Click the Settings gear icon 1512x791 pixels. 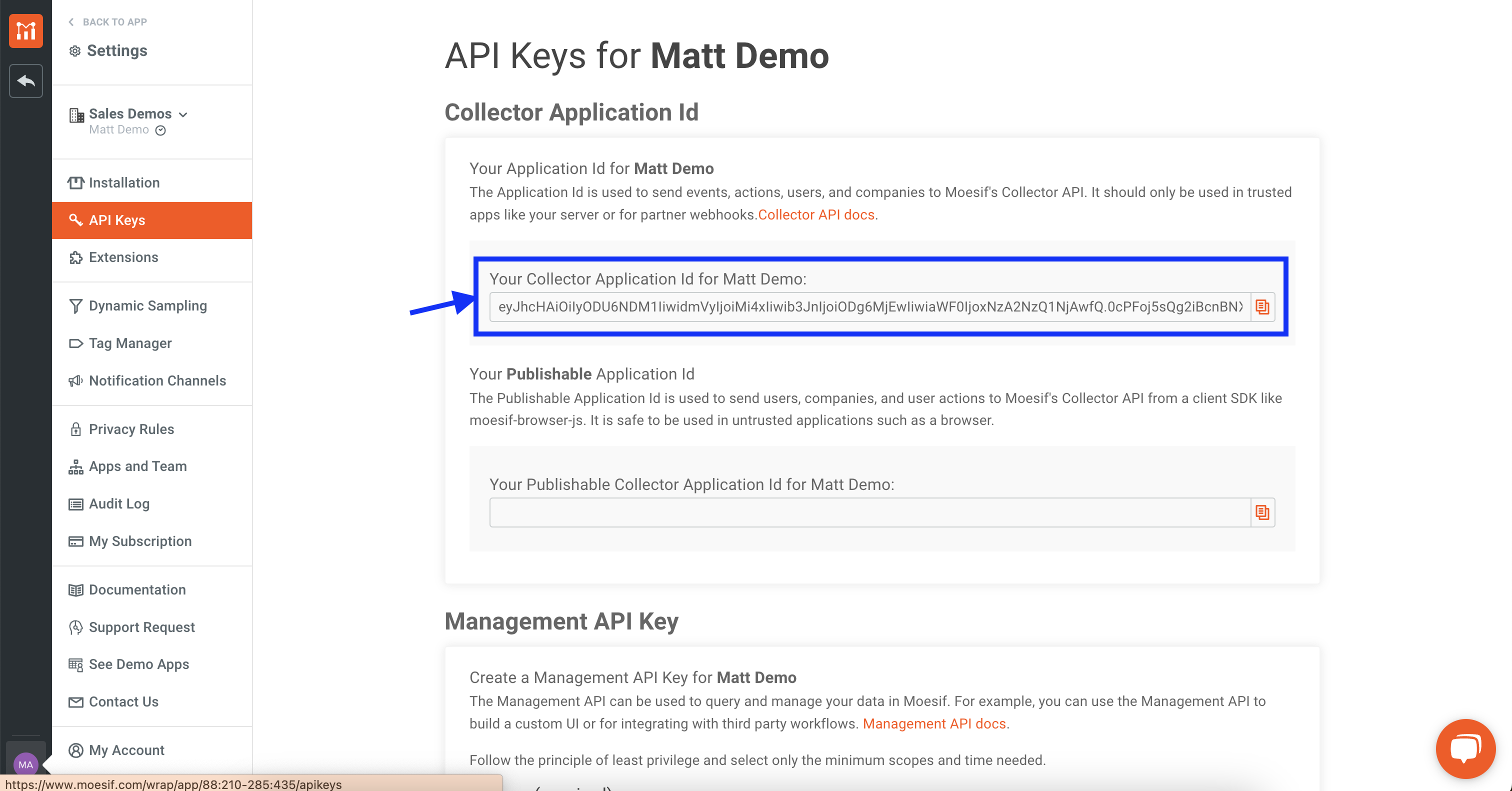75,51
